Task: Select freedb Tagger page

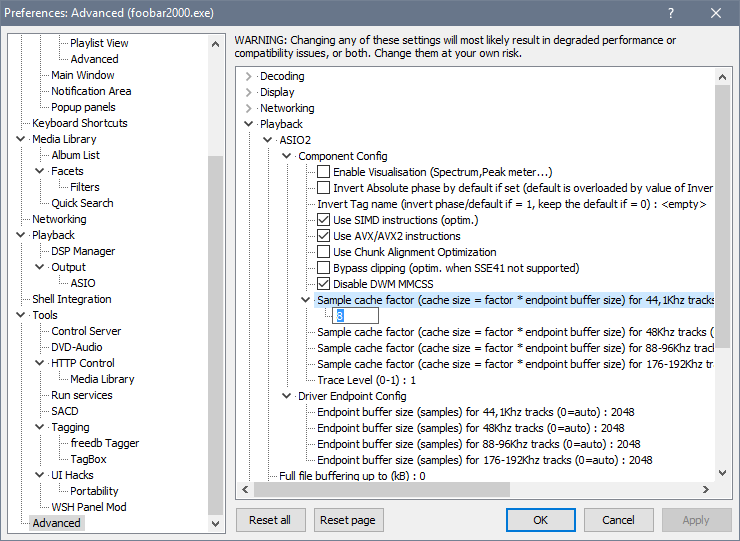Action: (105, 443)
